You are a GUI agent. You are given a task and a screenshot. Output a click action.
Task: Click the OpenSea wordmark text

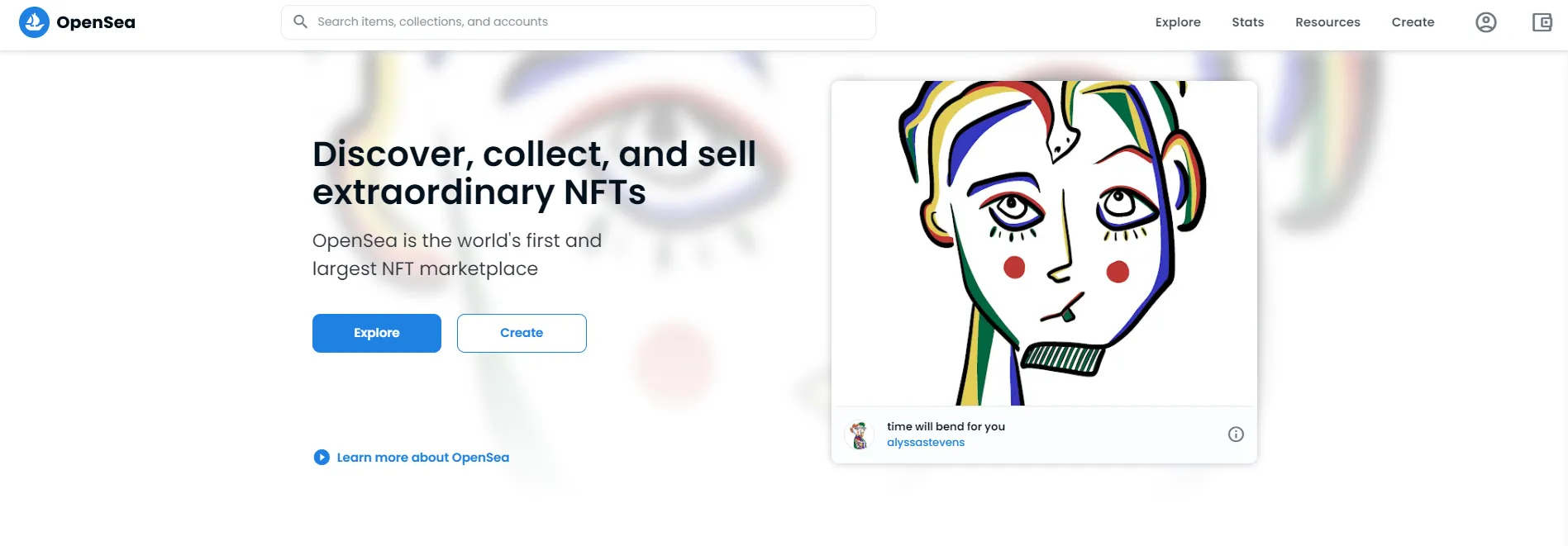[96, 22]
